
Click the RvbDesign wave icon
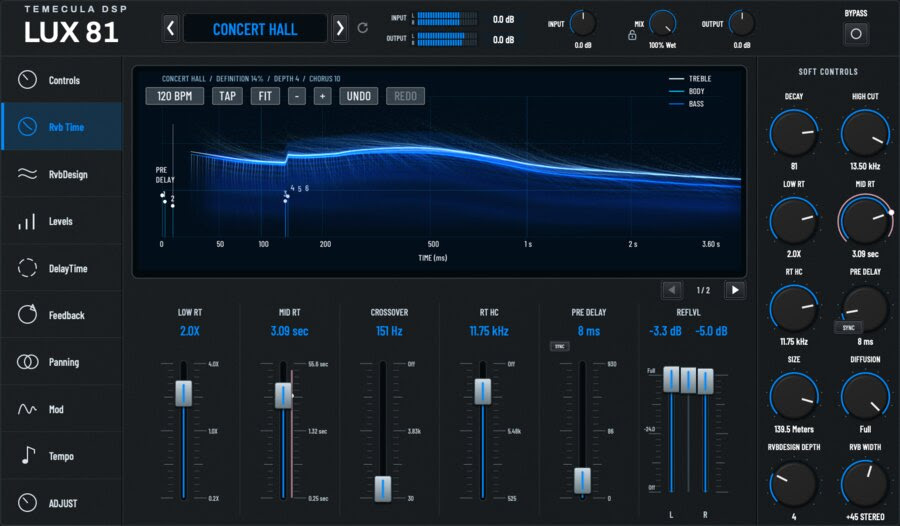[x=27, y=173]
